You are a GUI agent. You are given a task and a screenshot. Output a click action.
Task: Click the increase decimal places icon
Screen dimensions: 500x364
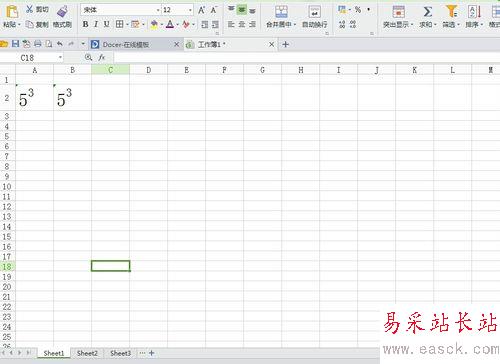342,24
